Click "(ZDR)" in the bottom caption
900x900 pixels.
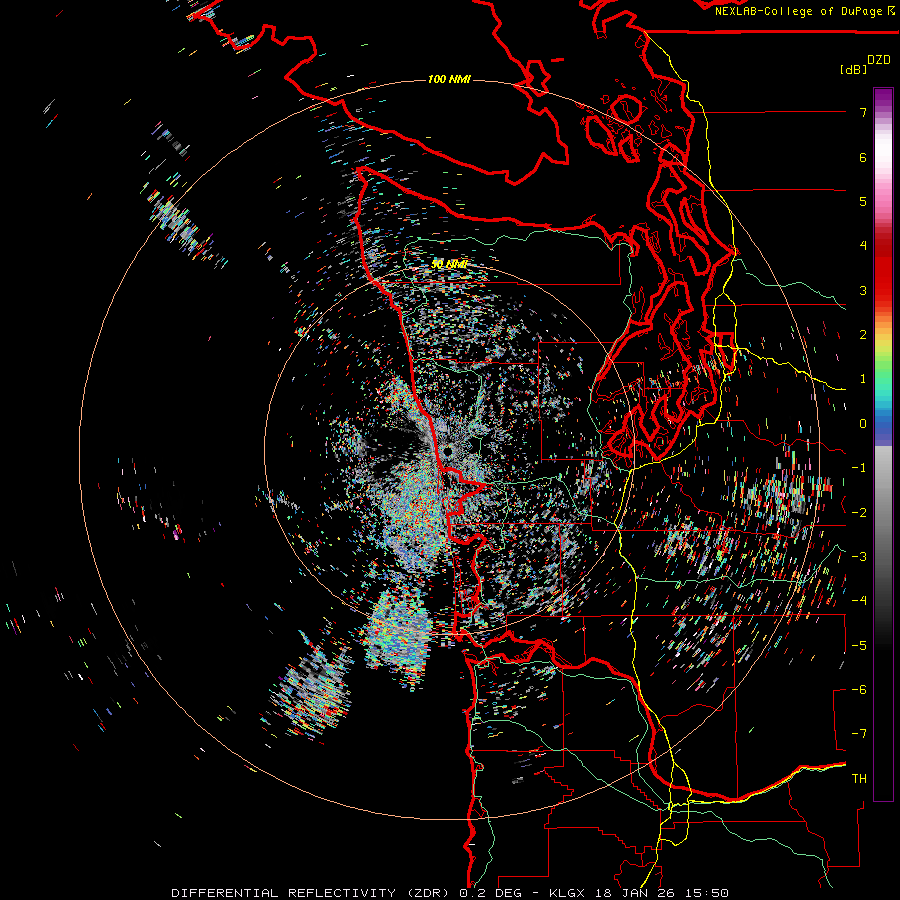pos(428,893)
